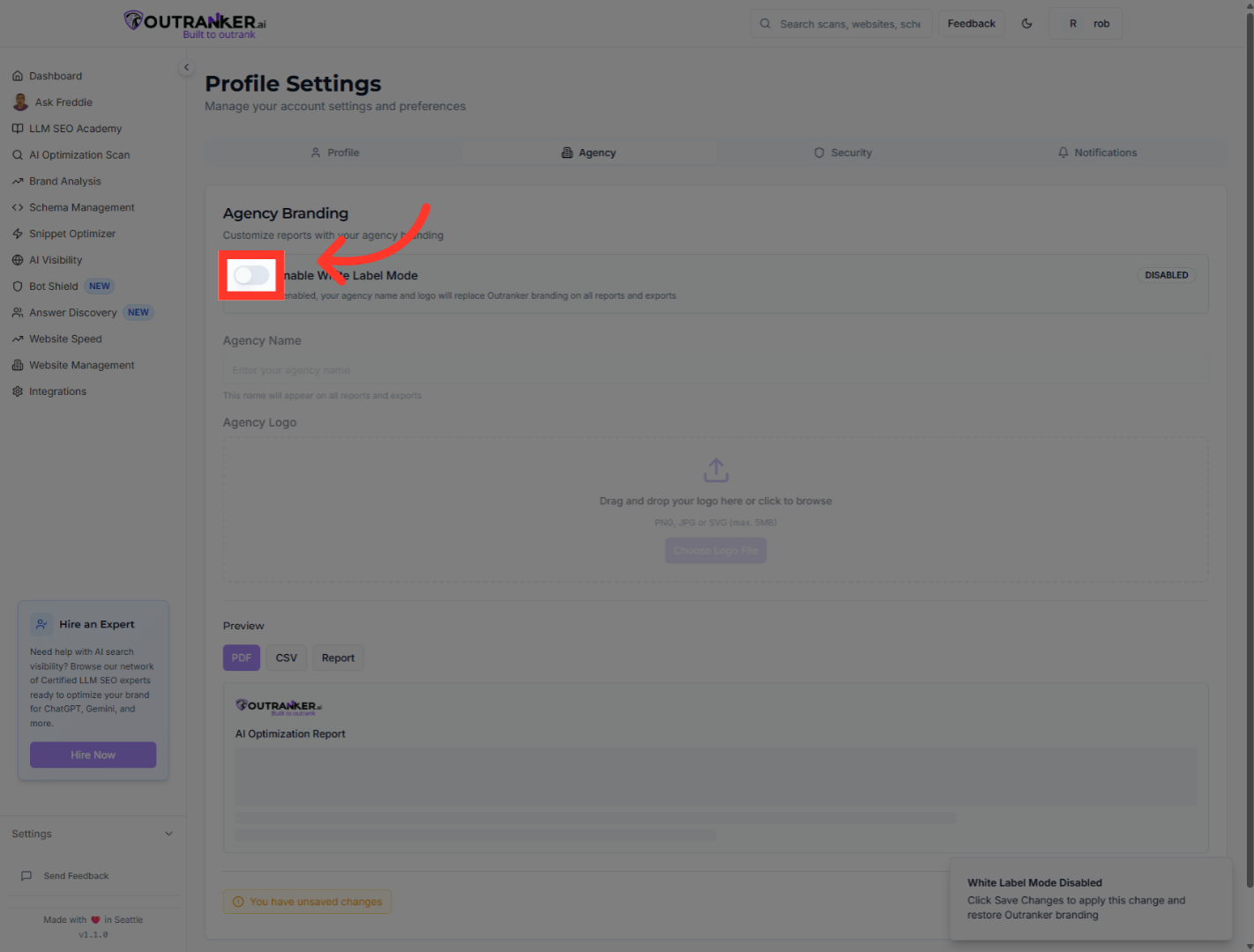Viewport: 1254px width, 952px height.
Task: Go to Answer Discovery
Action: click(x=73, y=312)
